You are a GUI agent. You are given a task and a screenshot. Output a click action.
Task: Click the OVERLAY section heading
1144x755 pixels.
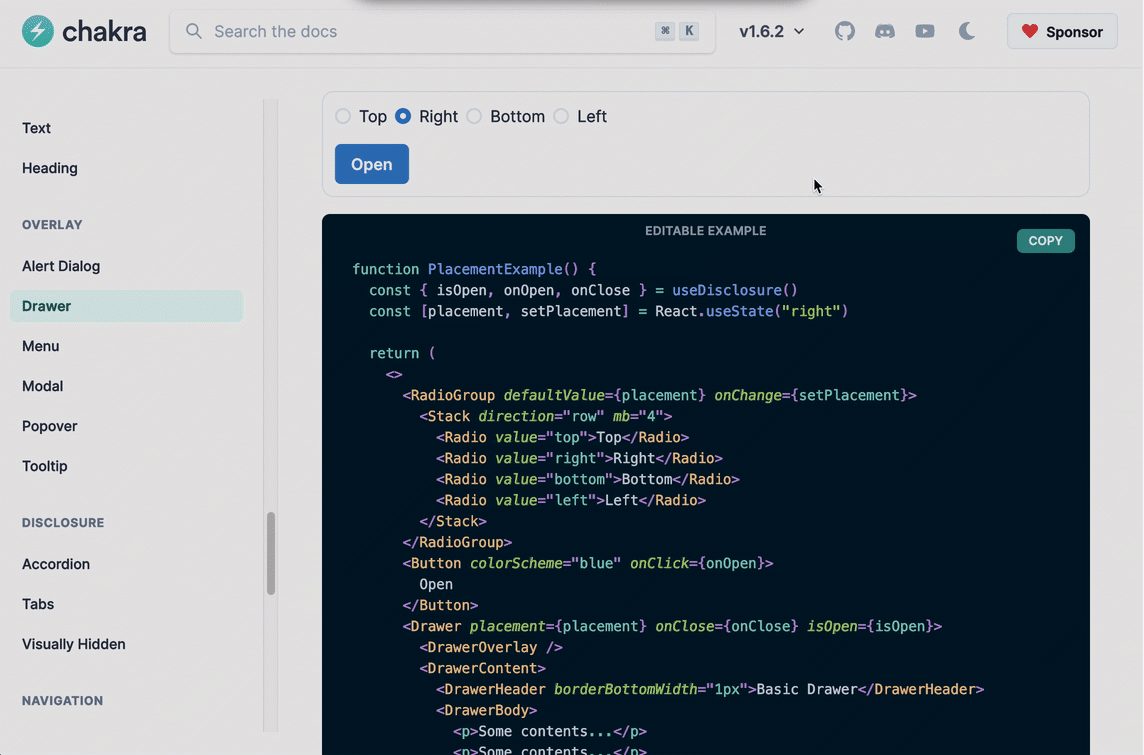coord(52,225)
